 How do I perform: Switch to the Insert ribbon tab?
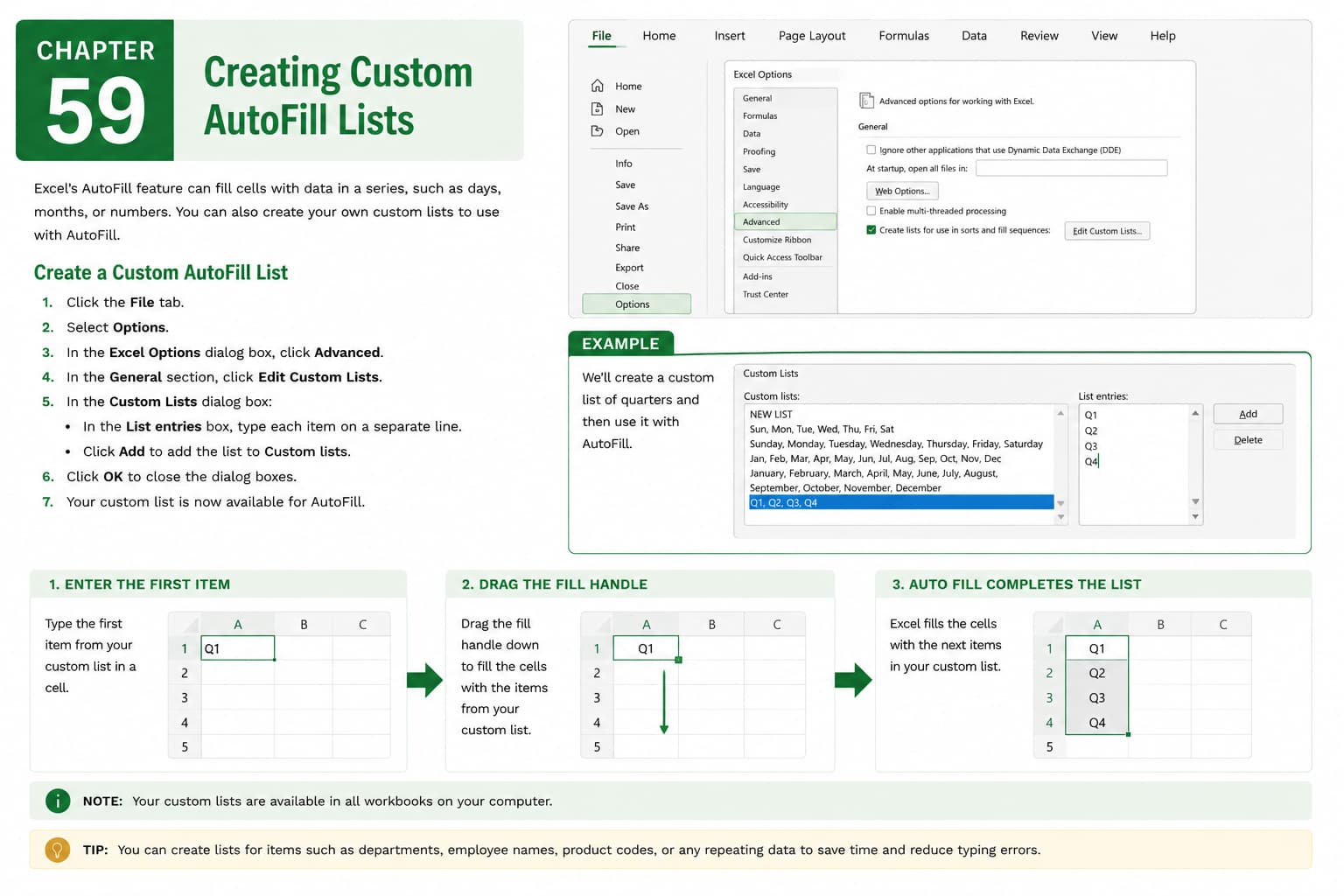click(730, 36)
